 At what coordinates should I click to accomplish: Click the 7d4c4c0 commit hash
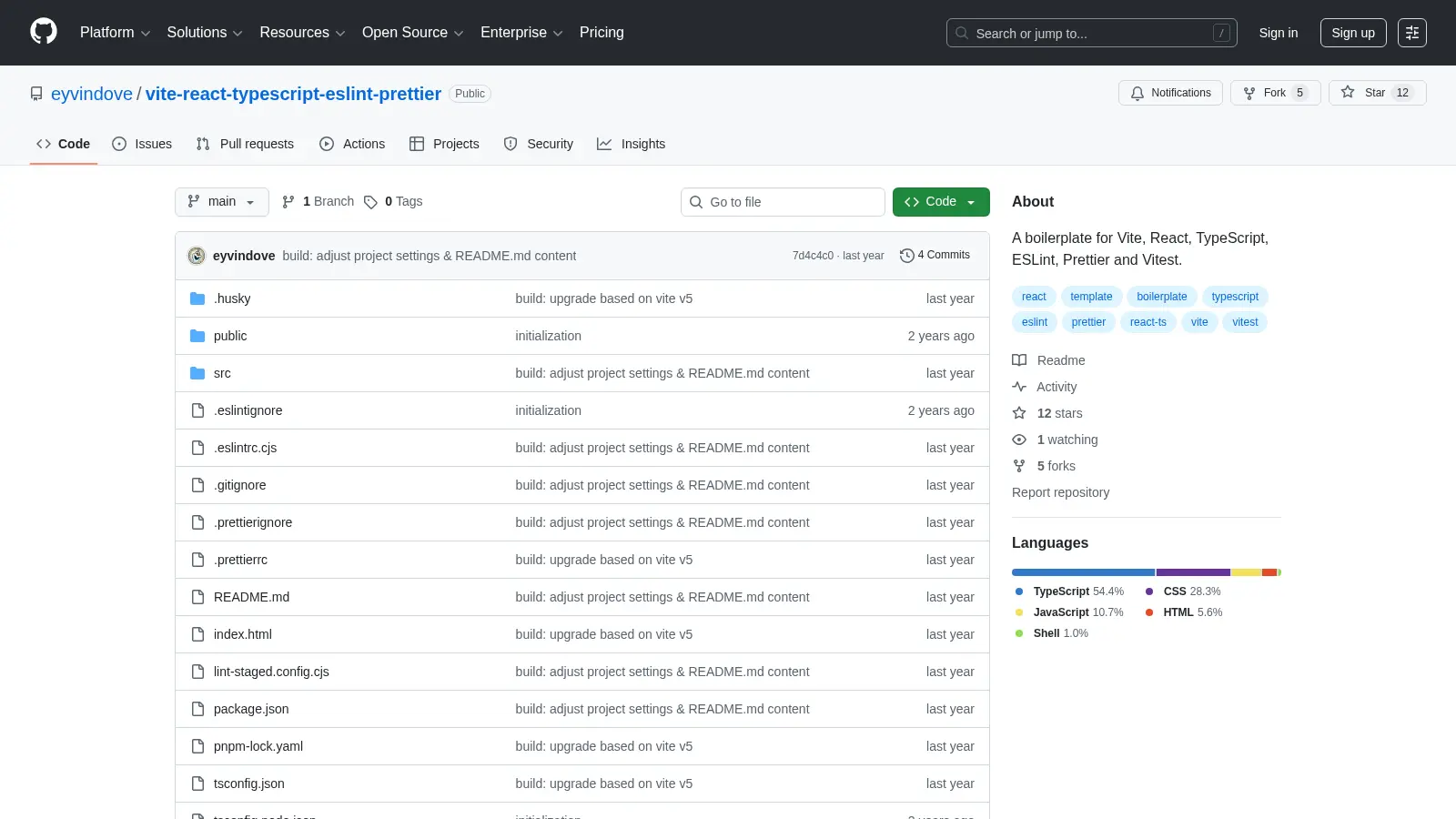pyautogui.click(x=813, y=256)
